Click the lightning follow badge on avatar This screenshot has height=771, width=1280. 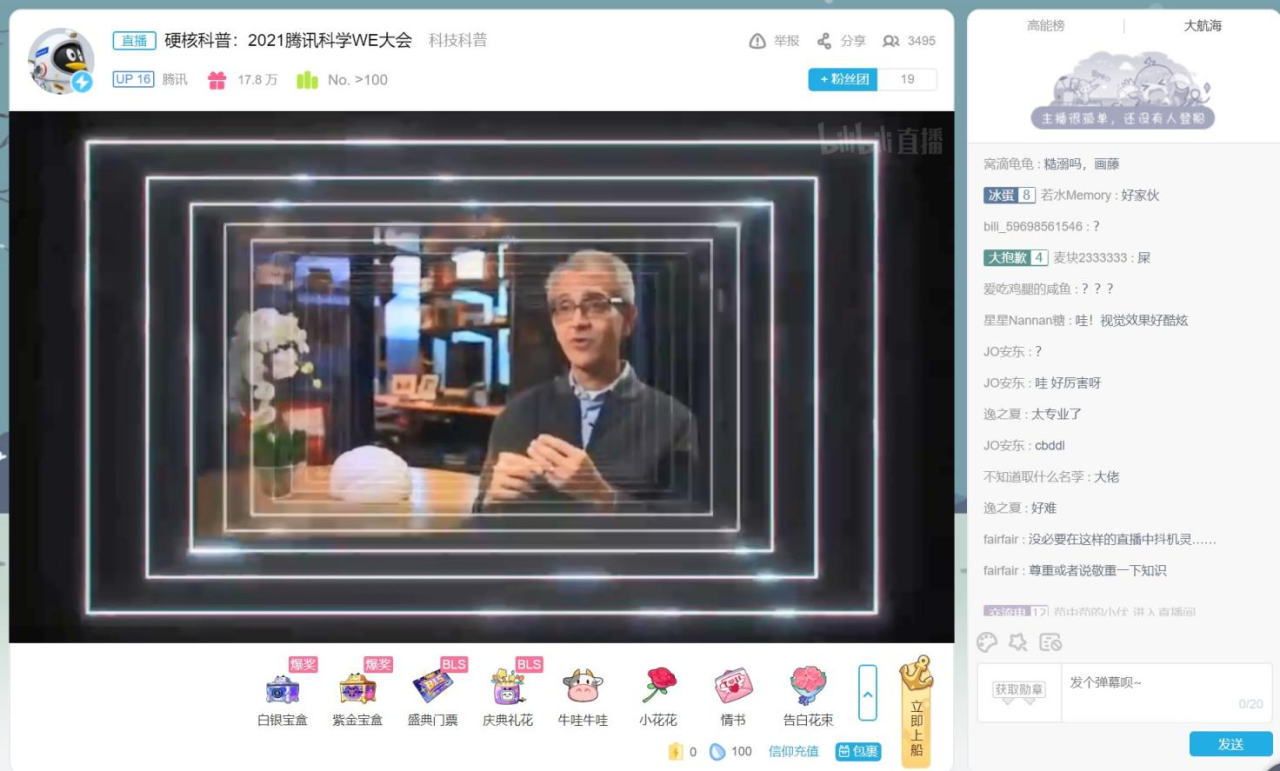(x=82, y=82)
